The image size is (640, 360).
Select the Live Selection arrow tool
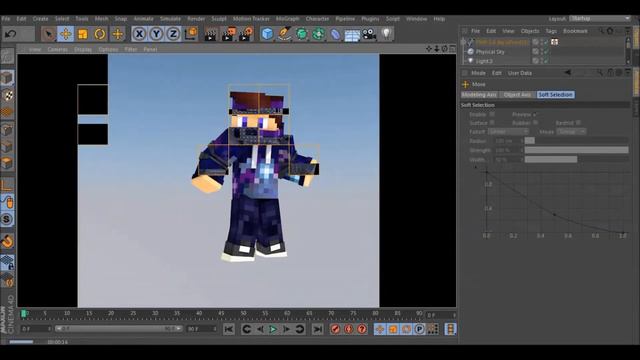tap(49, 34)
